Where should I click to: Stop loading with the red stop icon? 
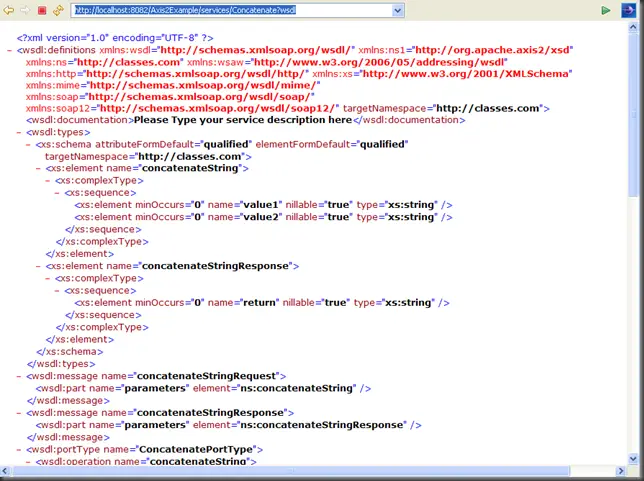[42, 10]
